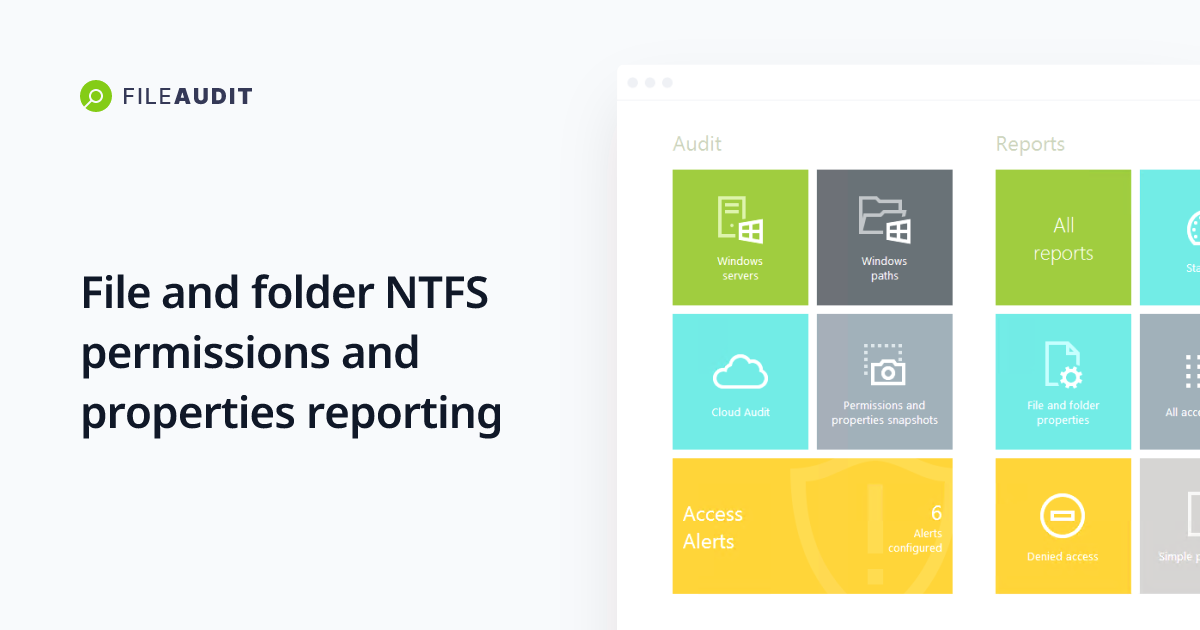
Task: Click the All reports tile
Action: click(x=1063, y=237)
